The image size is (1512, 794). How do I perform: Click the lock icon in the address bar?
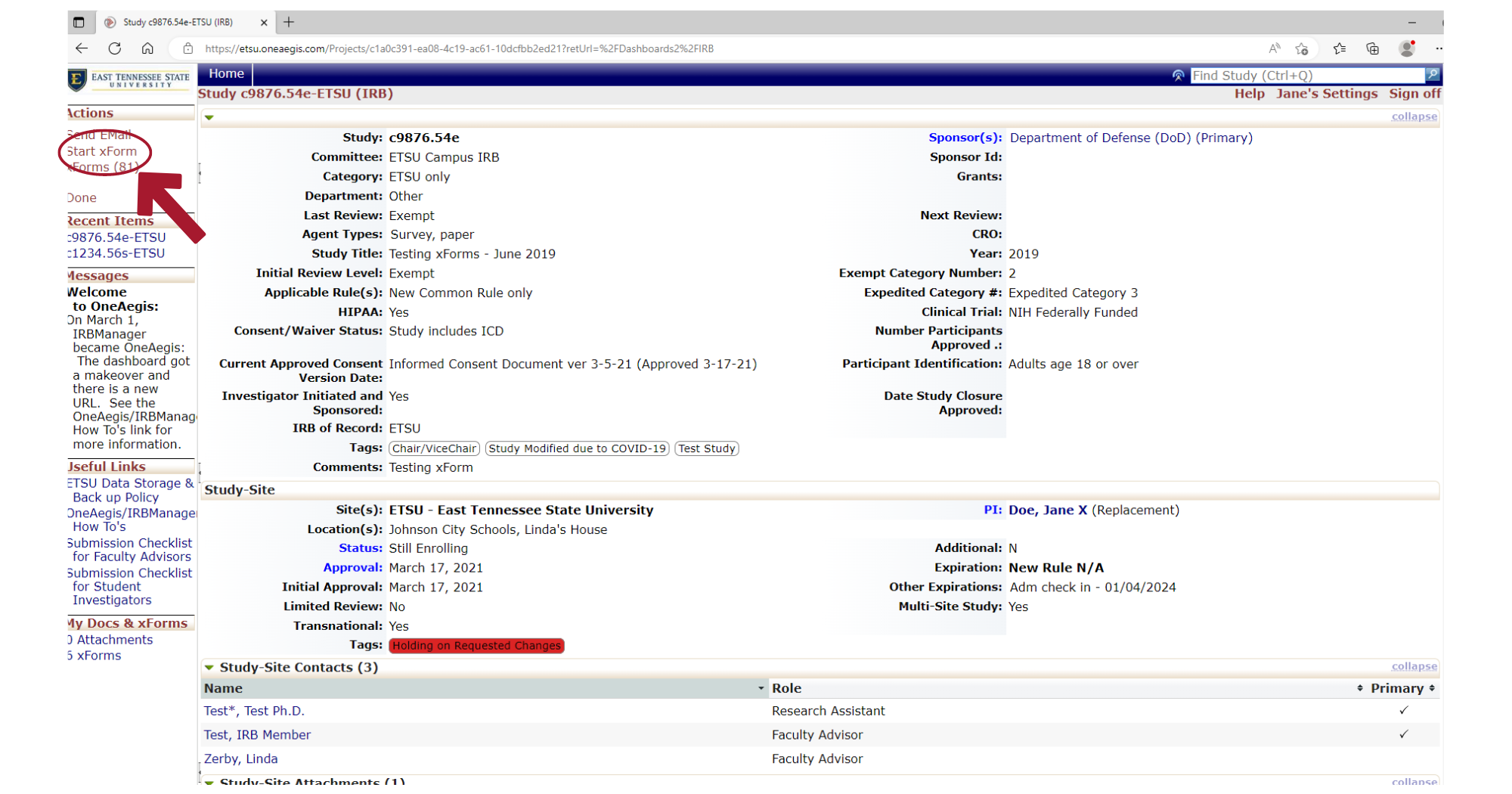(188, 48)
